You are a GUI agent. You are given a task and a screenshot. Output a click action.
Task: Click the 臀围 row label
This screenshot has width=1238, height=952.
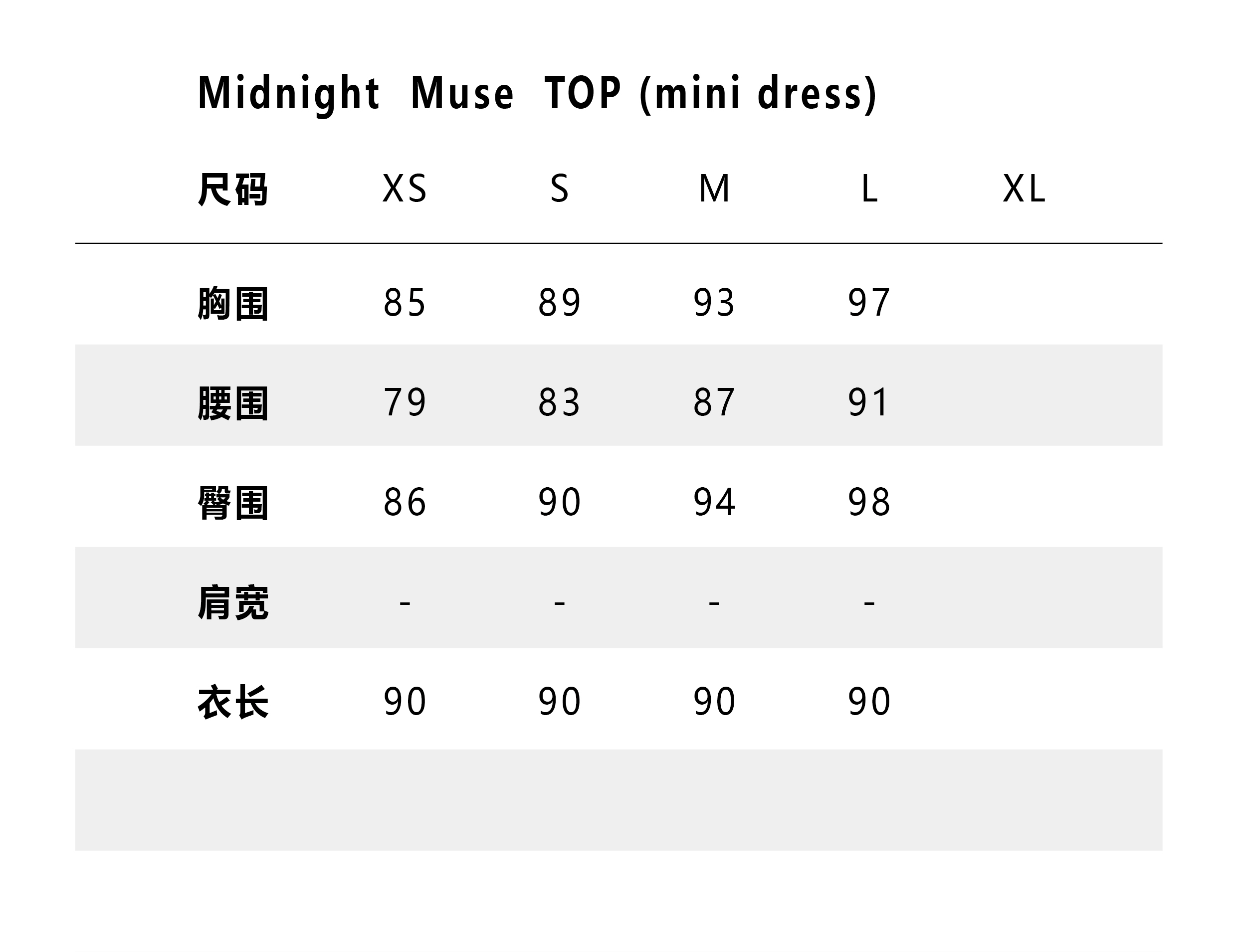(232, 503)
